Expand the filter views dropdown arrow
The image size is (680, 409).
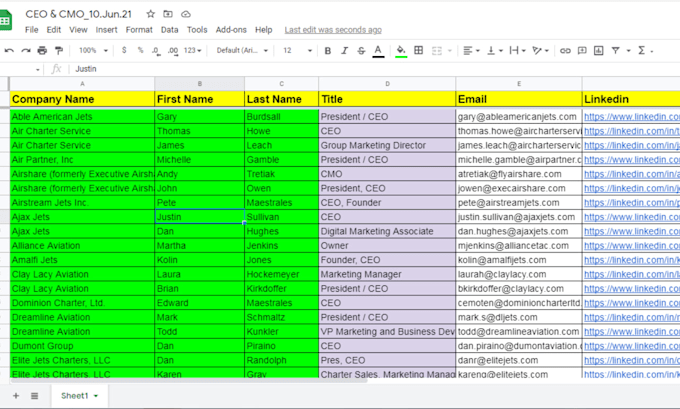[628, 51]
